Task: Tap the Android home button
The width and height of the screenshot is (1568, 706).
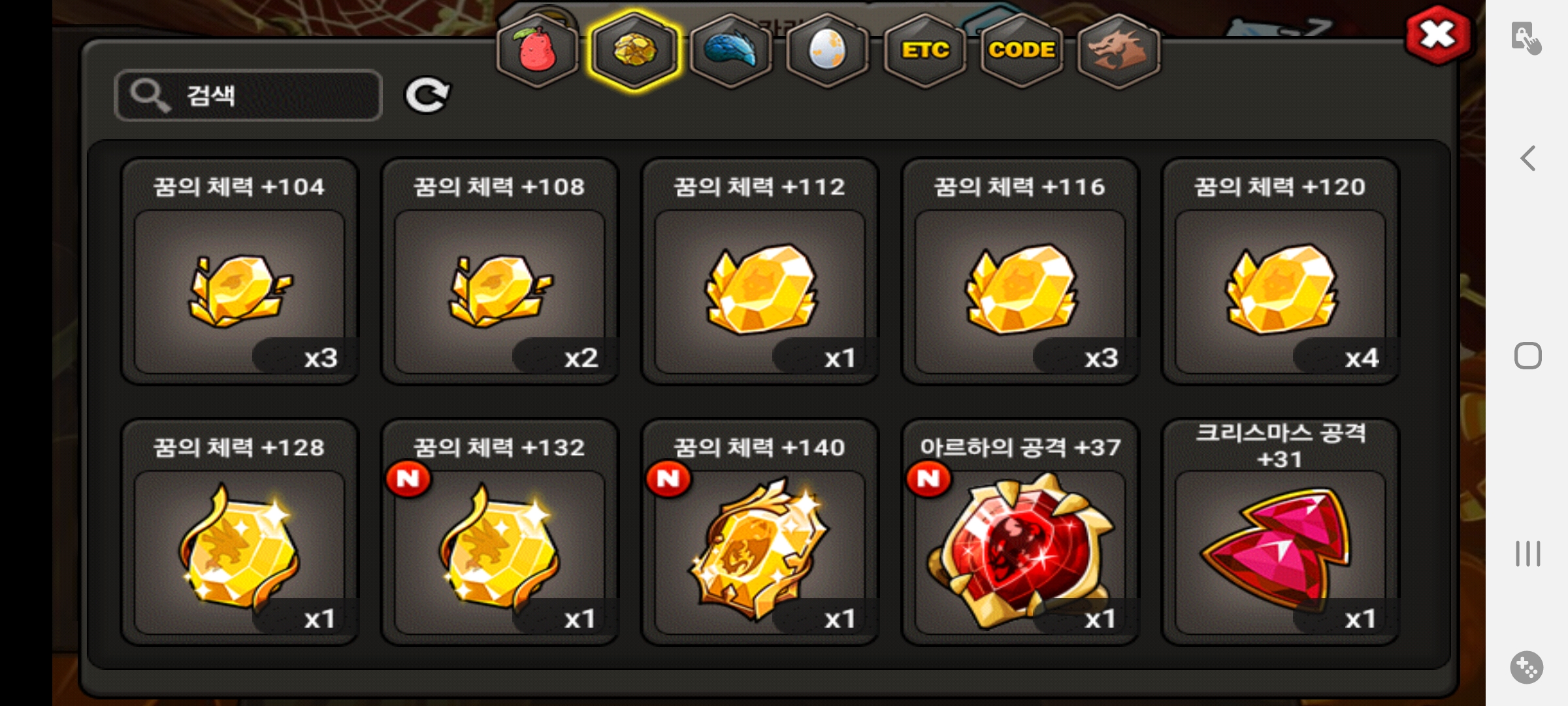Action: coord(1527,356)
